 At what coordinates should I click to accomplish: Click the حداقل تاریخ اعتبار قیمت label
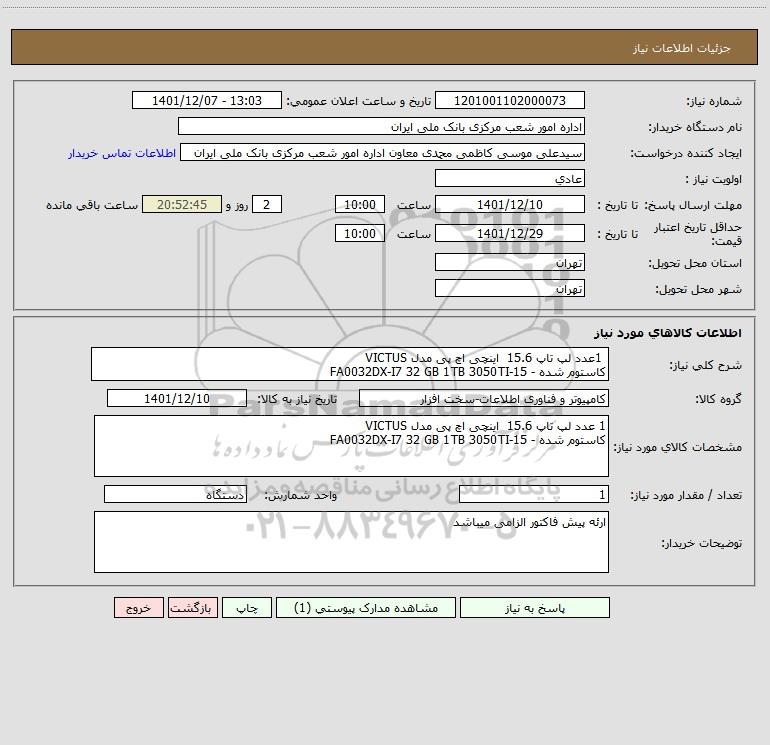[x=698, y=234]
